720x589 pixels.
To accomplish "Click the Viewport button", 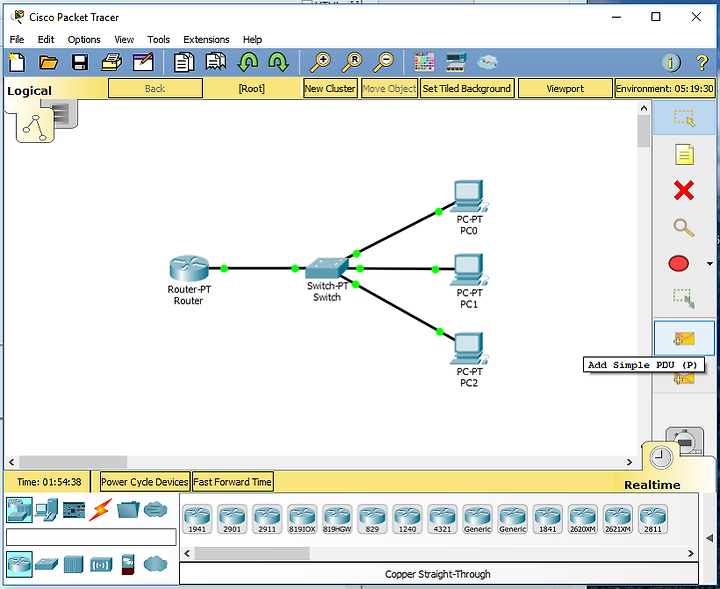I will click(565, 88).
